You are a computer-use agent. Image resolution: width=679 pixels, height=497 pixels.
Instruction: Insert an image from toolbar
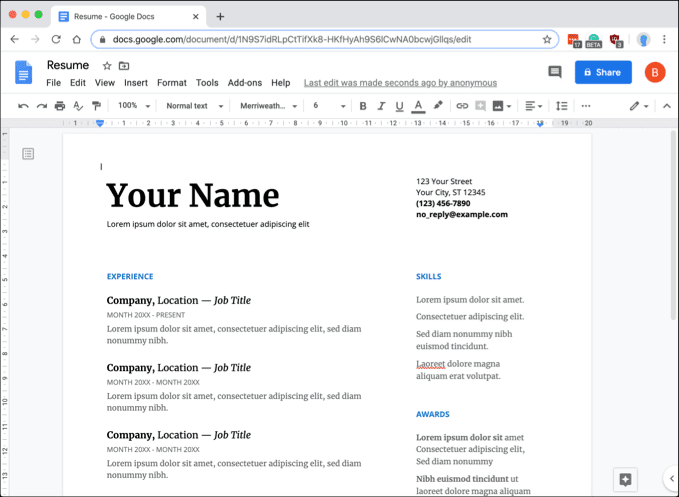point(498,106)
